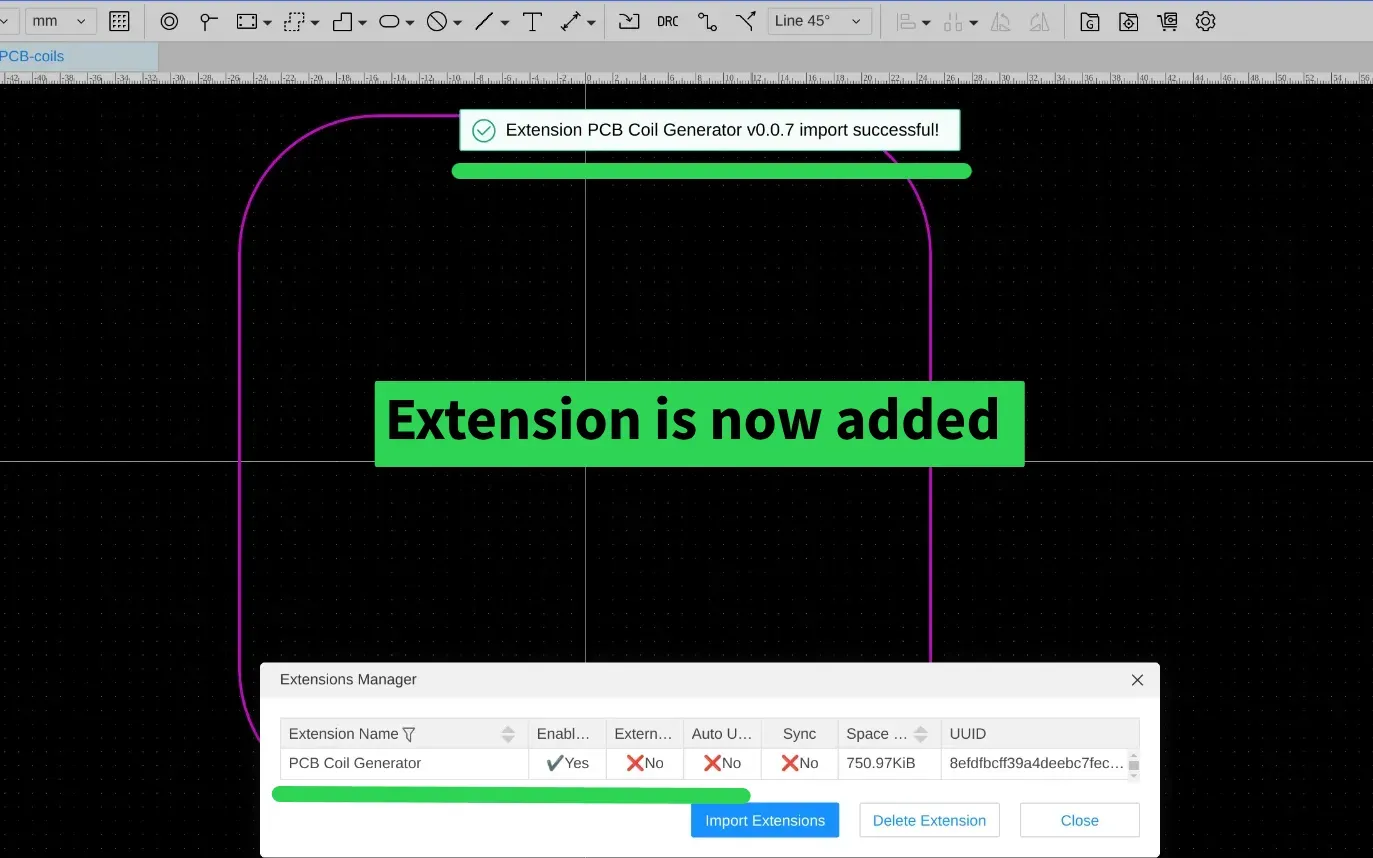This screenshot has width=1373, height=858.
Task: Open the Line 45° routing angle dropdown
Action: click(x=819, y=21)
